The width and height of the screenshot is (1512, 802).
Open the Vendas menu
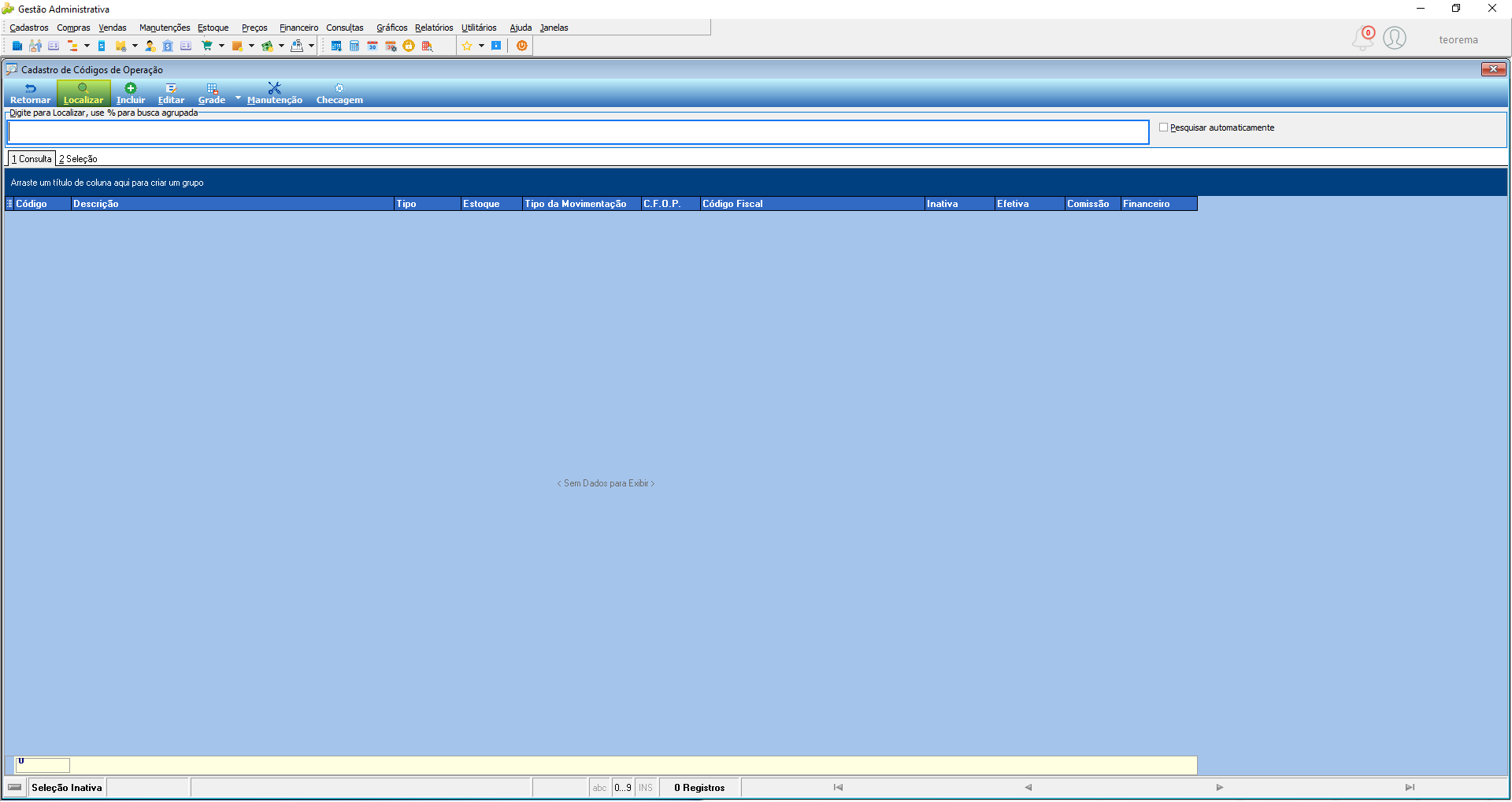click(113, 28)
